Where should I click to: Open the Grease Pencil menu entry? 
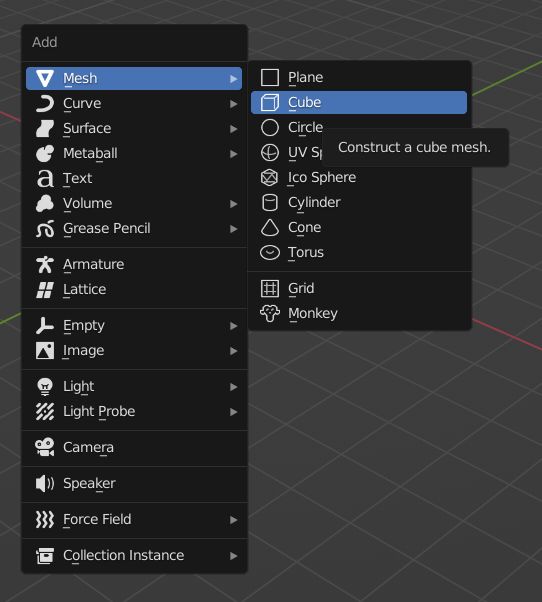134,228
